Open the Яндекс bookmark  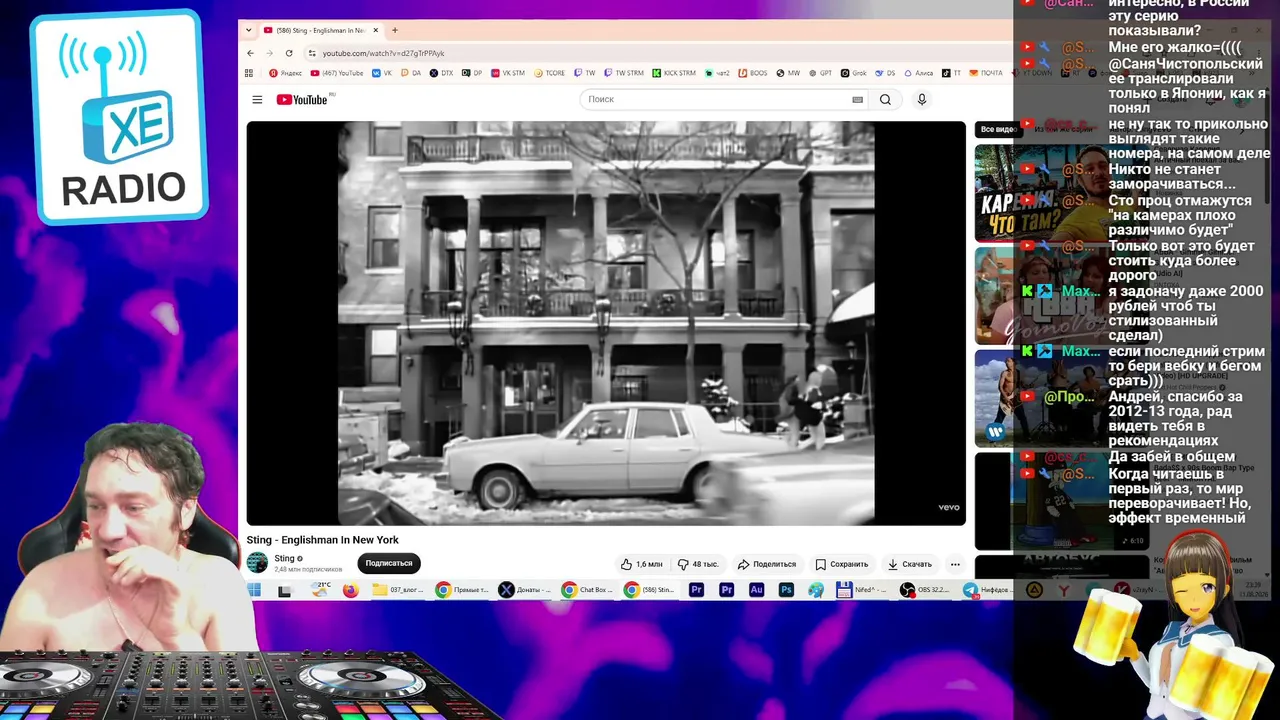click(x=286, y=73)
